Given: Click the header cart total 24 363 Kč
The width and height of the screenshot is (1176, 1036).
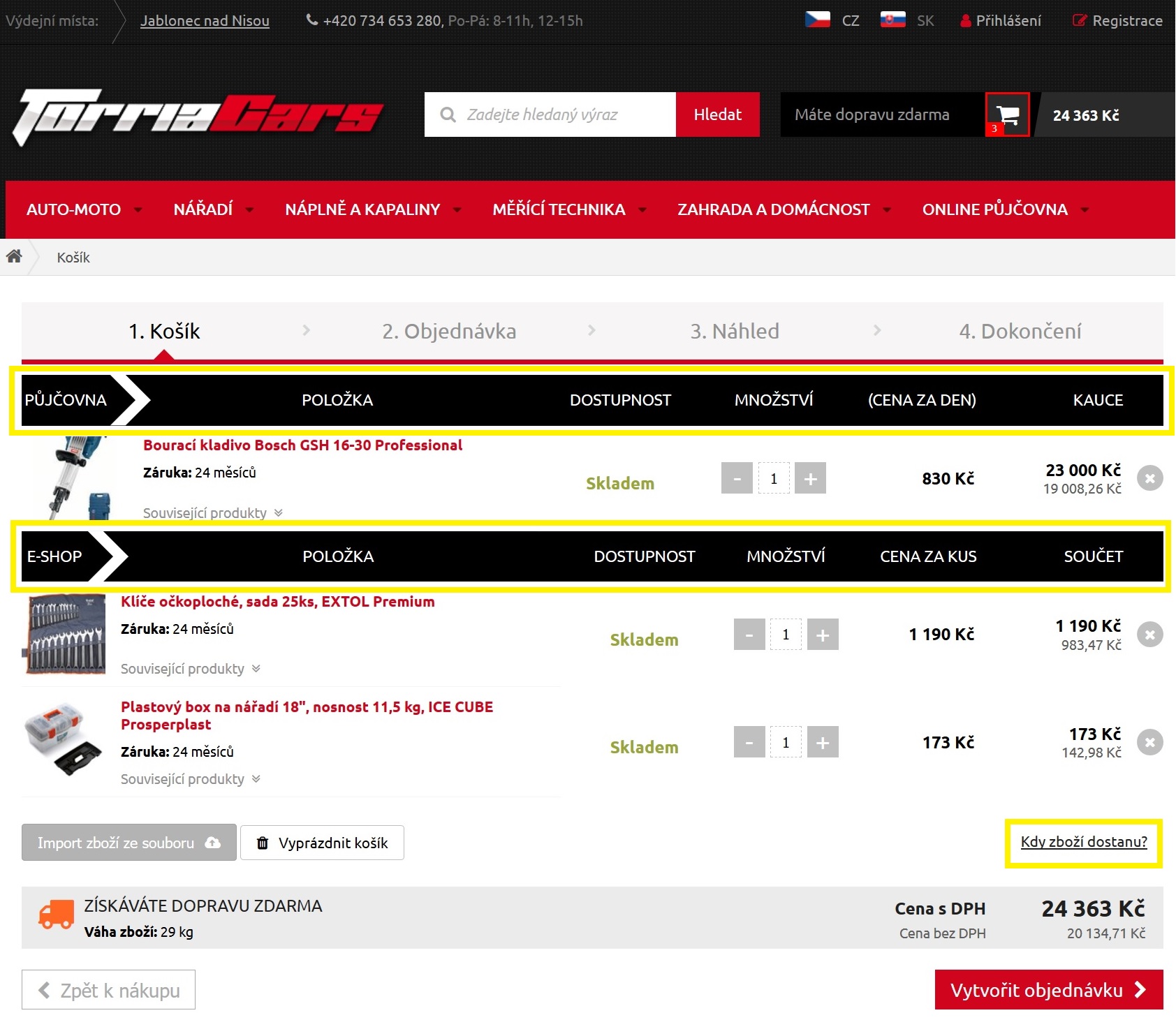Looking at the screenshot, I should tap(1086, 115).
